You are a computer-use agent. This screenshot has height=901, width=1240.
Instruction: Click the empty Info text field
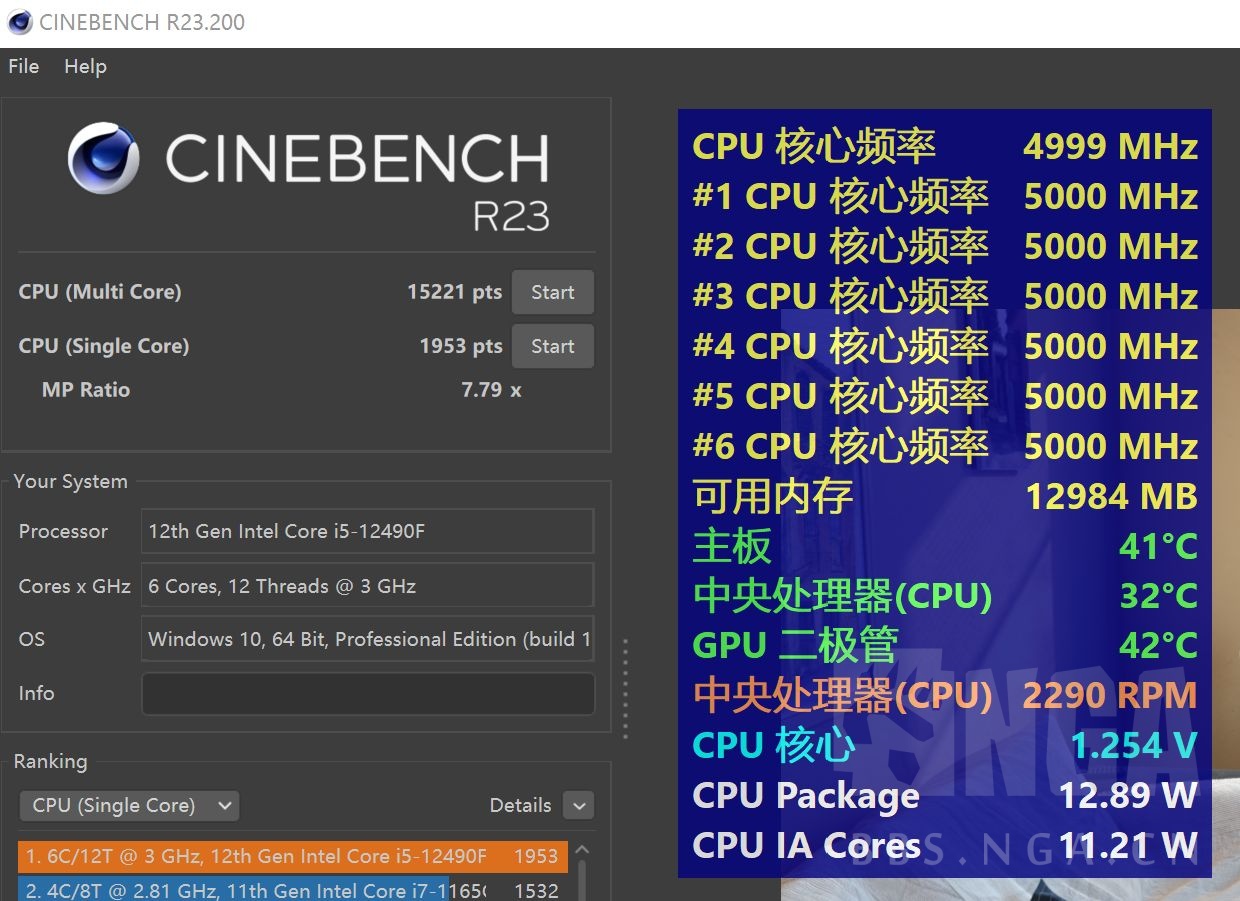click(x=367, y=694)
